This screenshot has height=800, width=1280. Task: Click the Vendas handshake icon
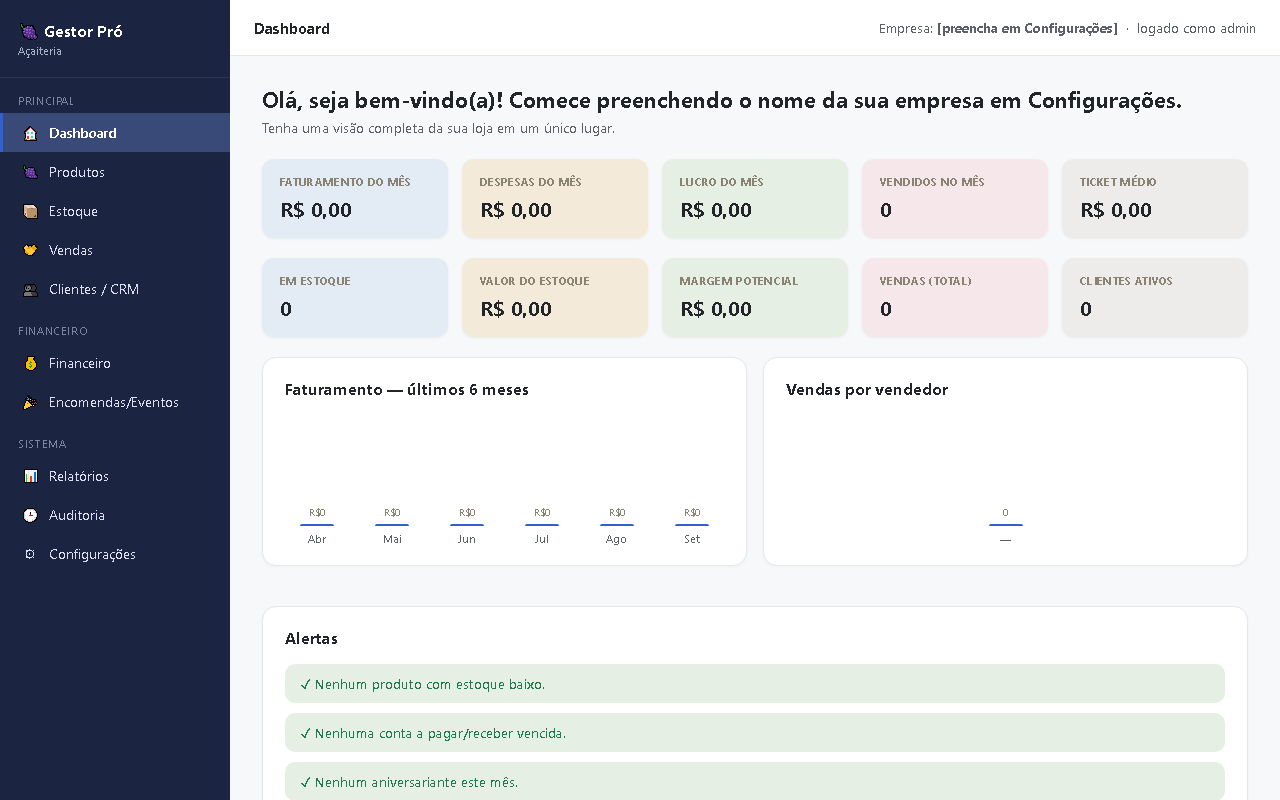click(30, 250)
